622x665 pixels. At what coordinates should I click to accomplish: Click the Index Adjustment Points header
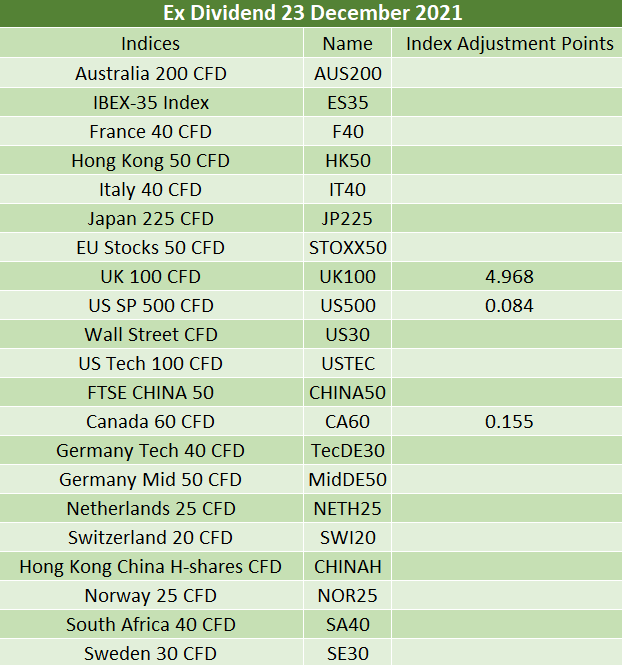tap(509, 43)
